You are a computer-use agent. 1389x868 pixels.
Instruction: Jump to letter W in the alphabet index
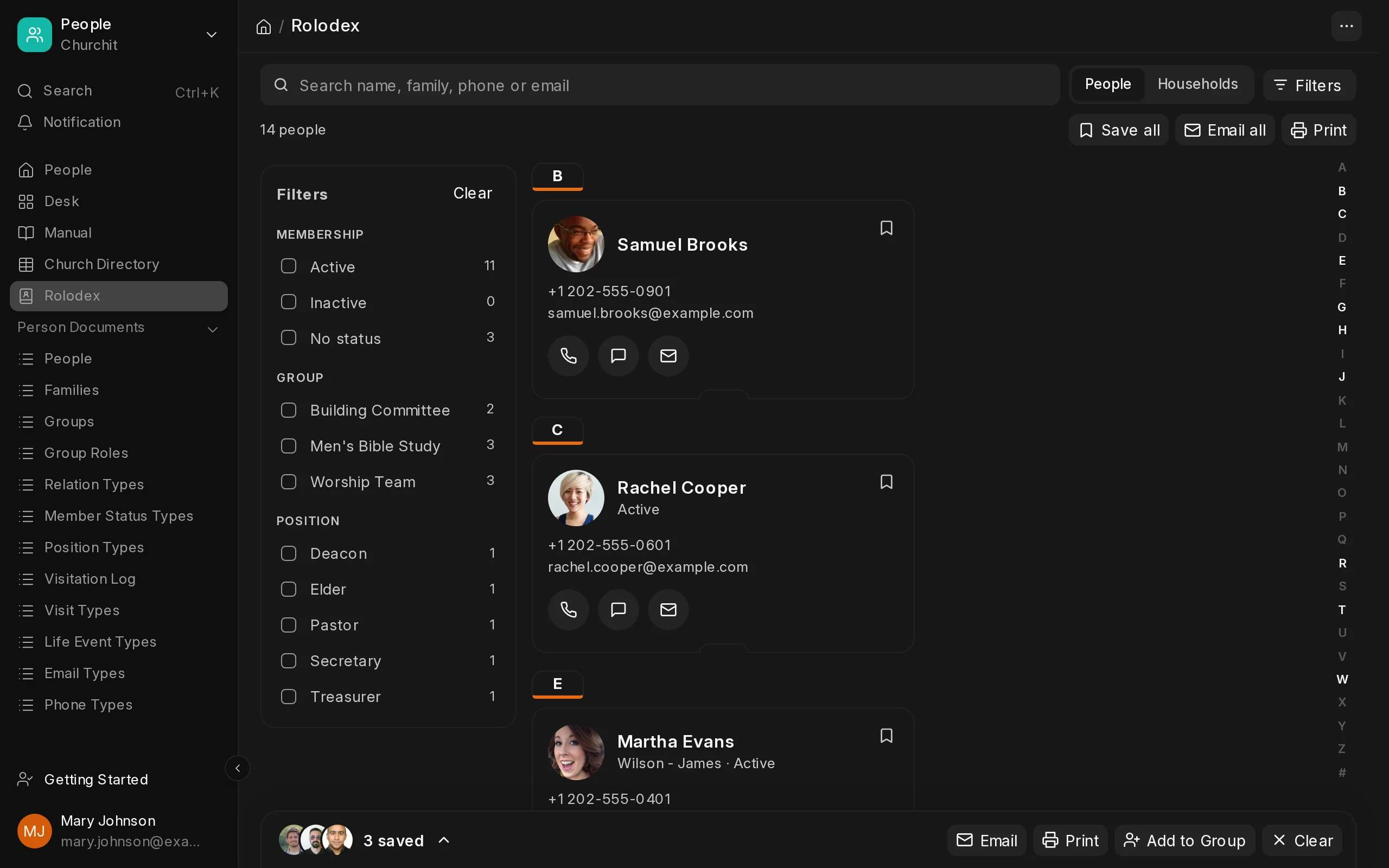(x=1342, y=679)
